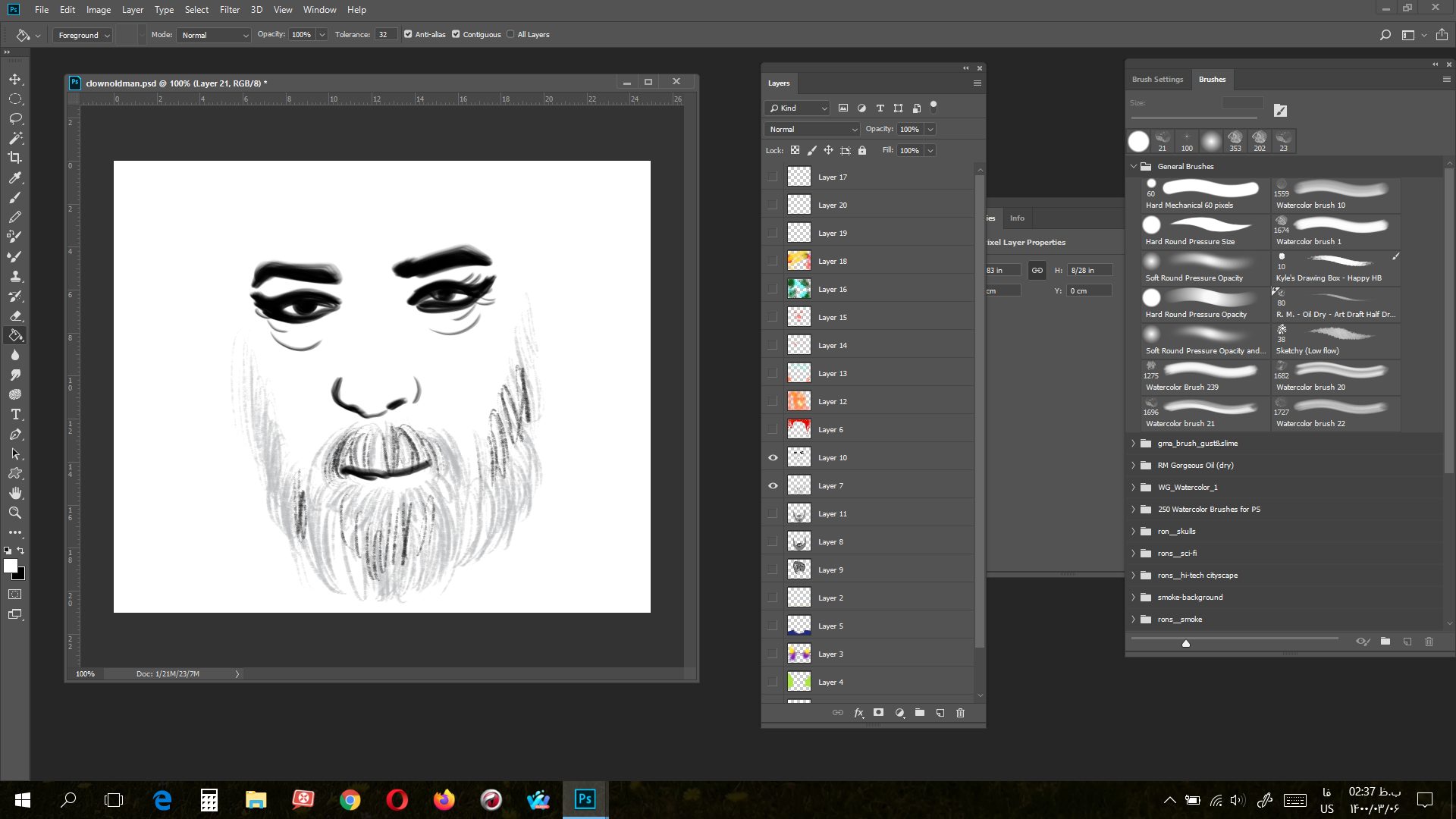
Task: Show Layer 4 visibility box
Action: point(773,682)
